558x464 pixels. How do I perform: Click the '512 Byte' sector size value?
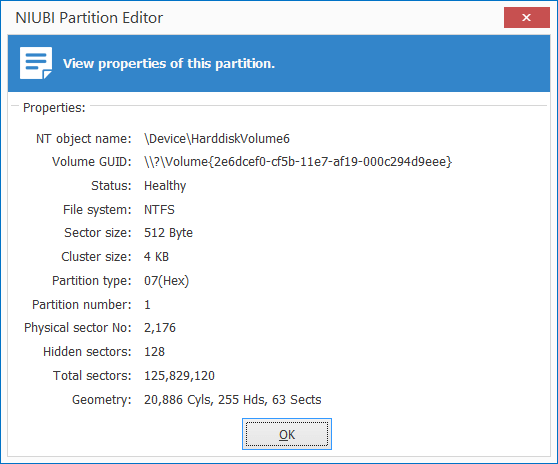[168, 233]
